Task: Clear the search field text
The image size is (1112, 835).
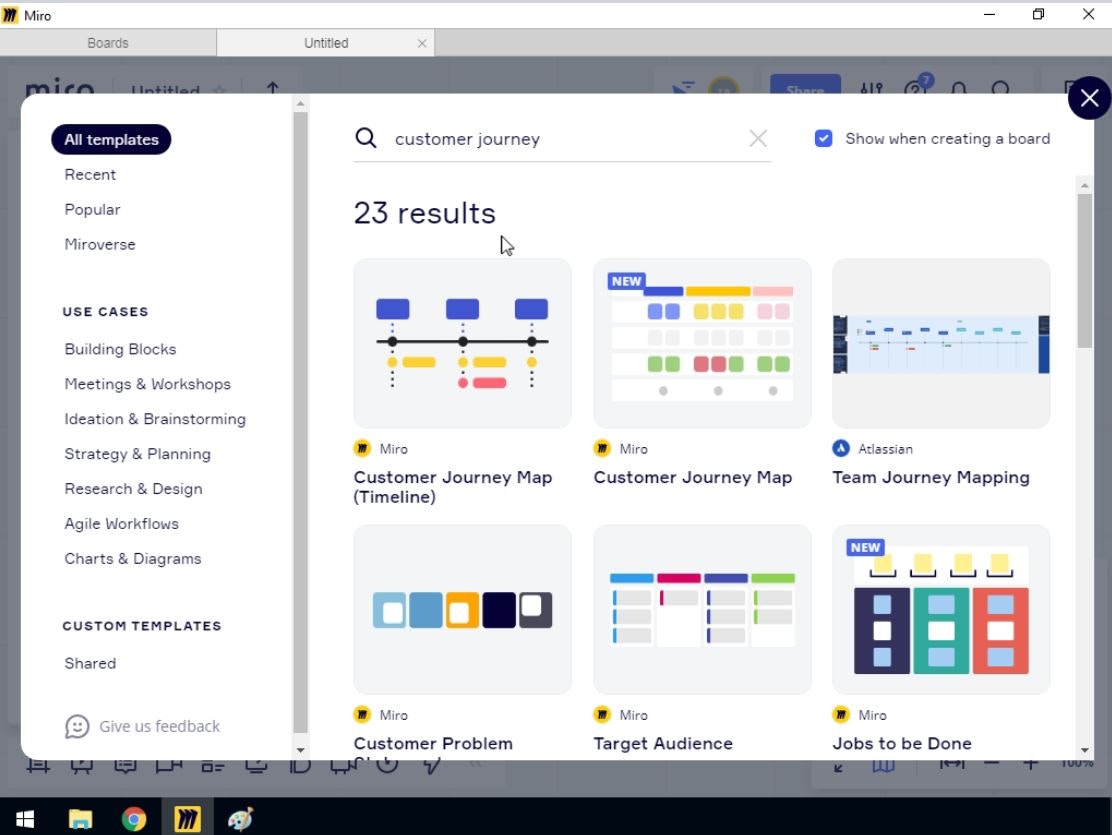Action: pos(758,138)
